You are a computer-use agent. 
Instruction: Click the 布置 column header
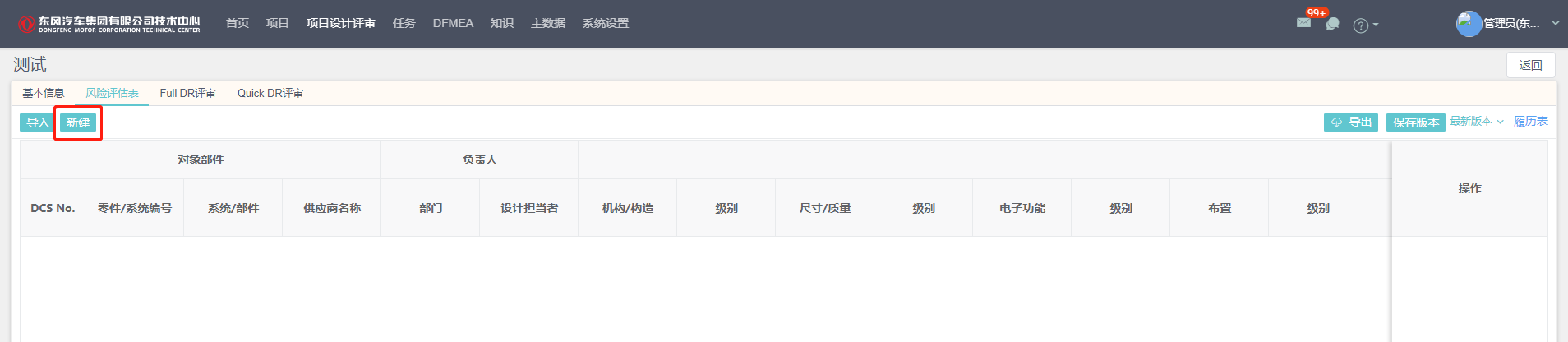(1220, 208)
